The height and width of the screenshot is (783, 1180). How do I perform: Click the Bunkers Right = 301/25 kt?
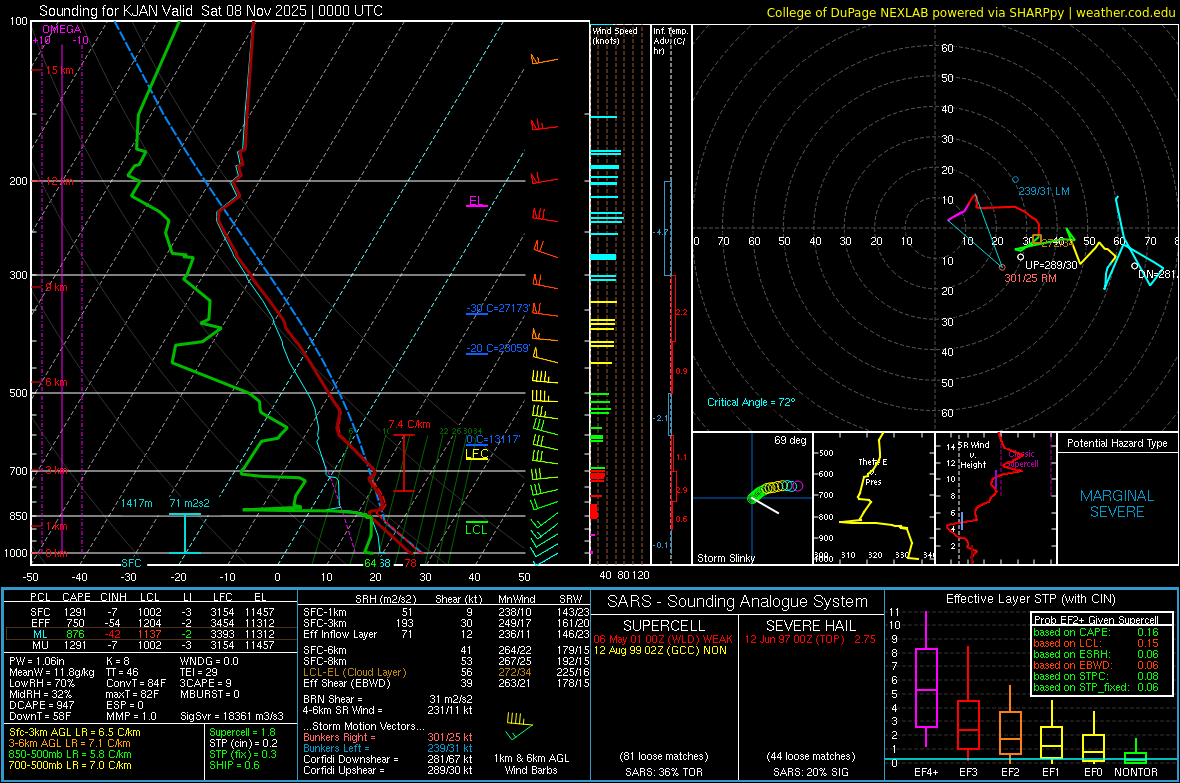click(388, 738)
